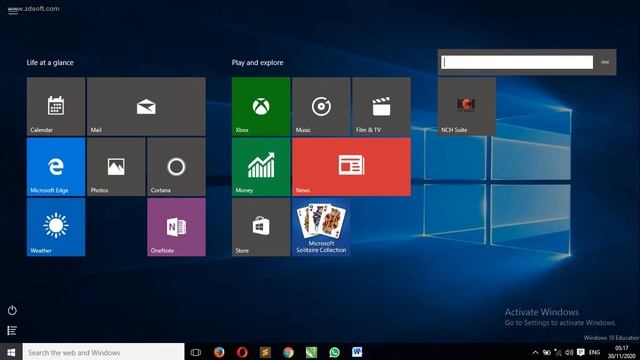Open the green app icon beside Chrome
This screenshot has height=360, width=640.
click(x=311, y=352)
